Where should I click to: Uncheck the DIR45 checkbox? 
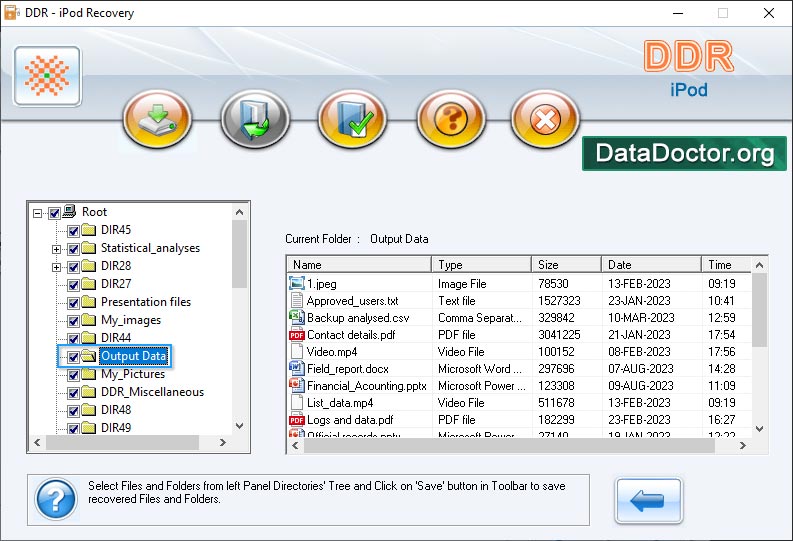pyautogui.click(x=73, y=231)
